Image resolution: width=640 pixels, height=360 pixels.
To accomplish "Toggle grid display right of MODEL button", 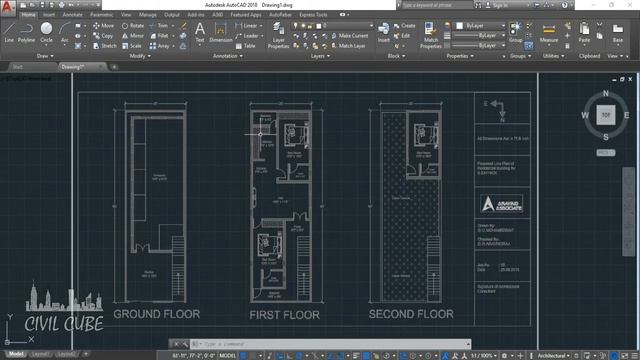I will pos(243,356).
